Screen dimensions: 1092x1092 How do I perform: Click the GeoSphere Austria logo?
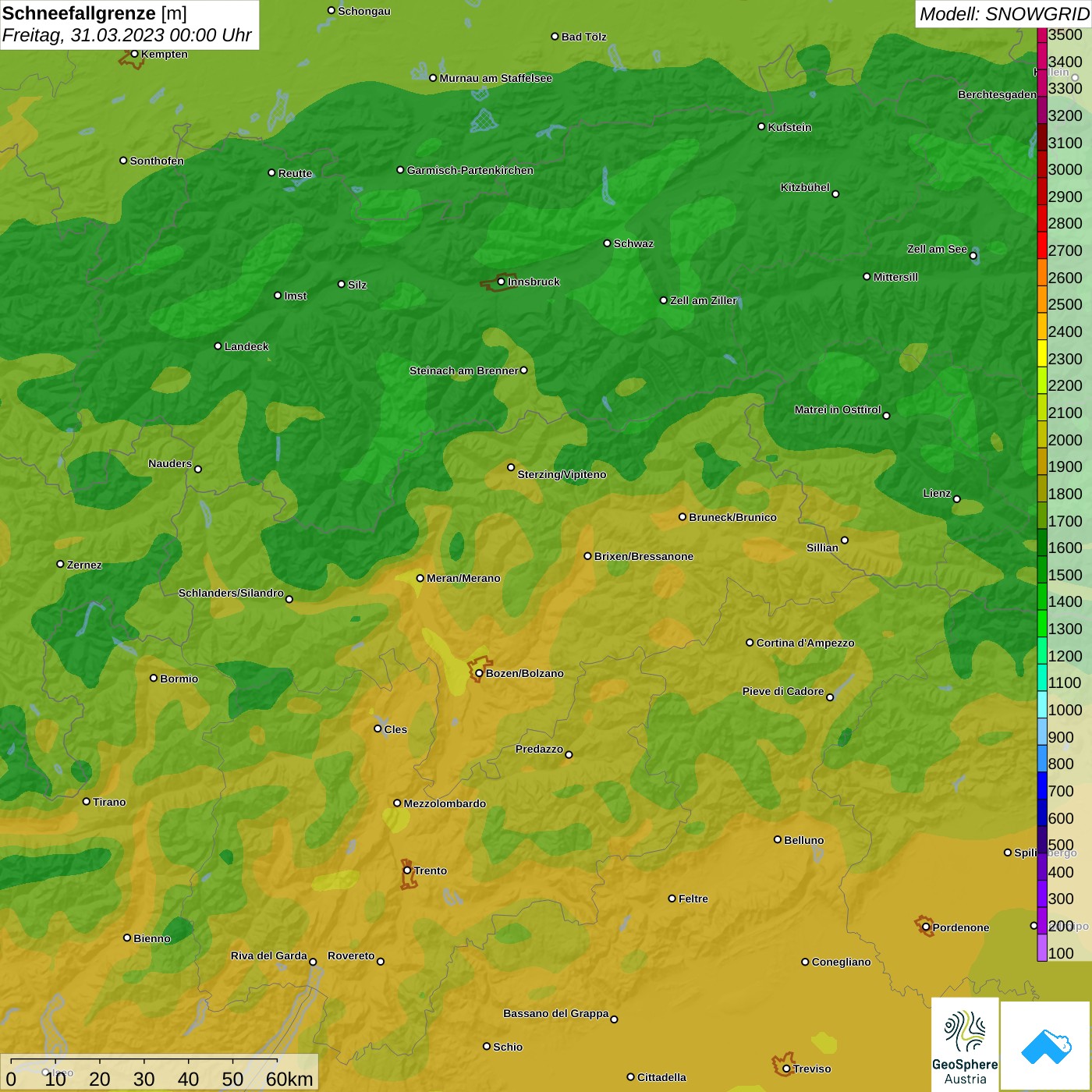click(965, 1044)
